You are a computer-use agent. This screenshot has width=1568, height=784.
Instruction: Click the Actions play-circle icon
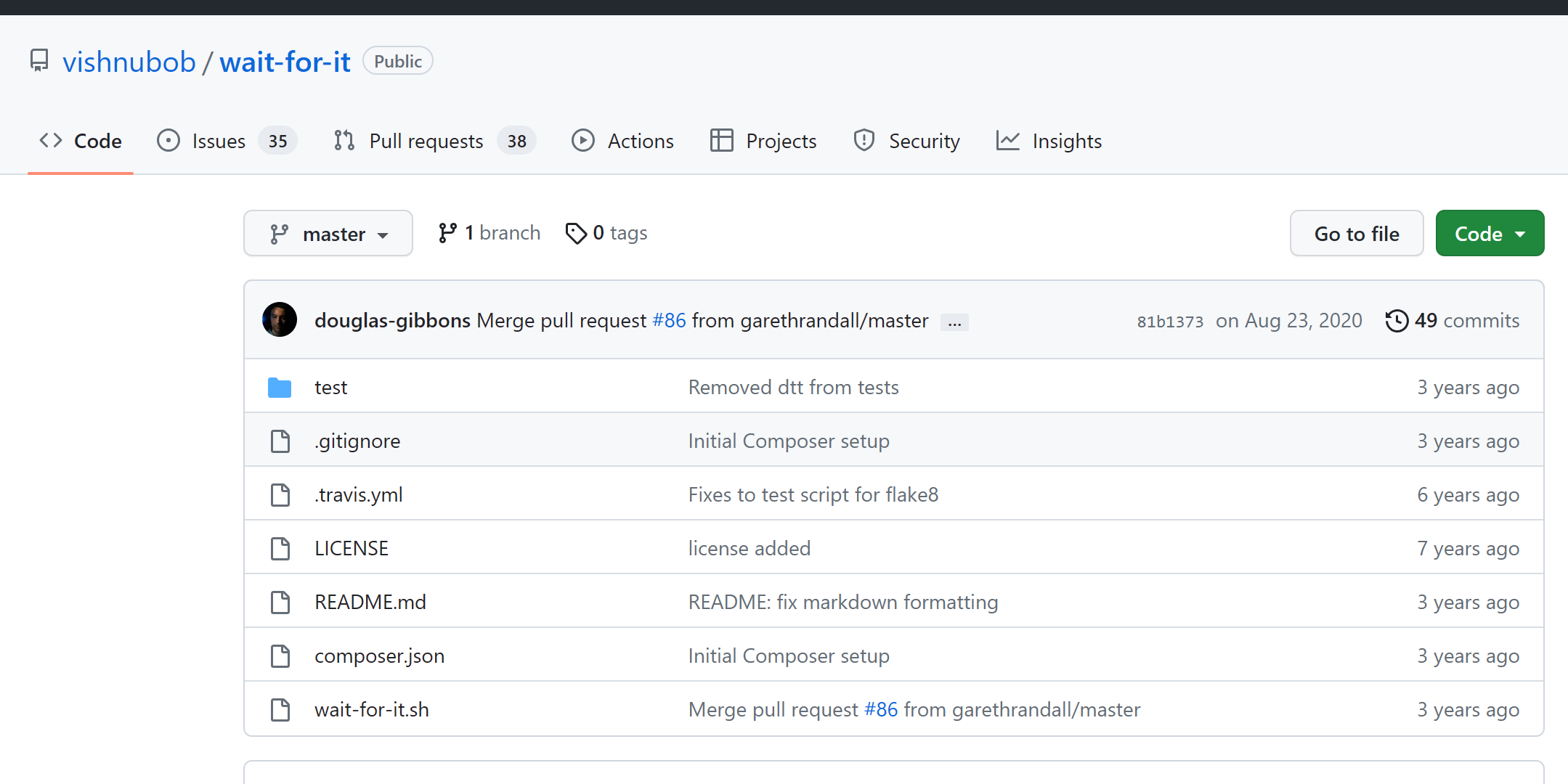point(583,140)
